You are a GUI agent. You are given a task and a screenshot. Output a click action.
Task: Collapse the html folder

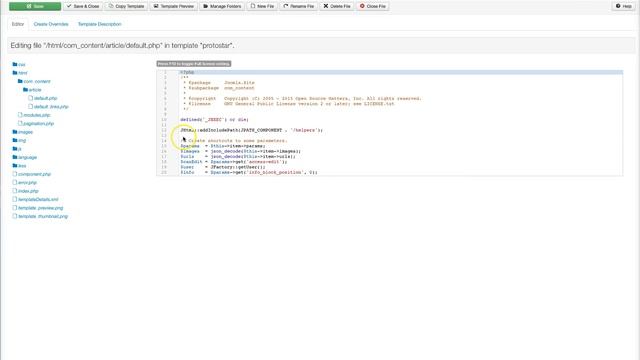point(20,73)
